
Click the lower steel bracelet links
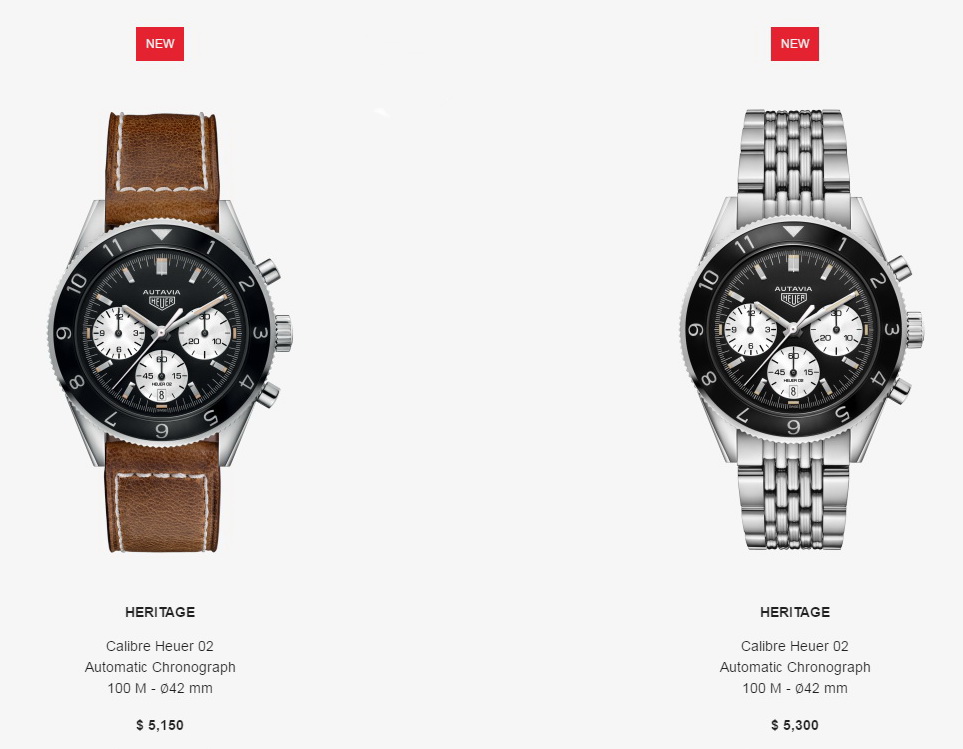click(x=793, y=493)
